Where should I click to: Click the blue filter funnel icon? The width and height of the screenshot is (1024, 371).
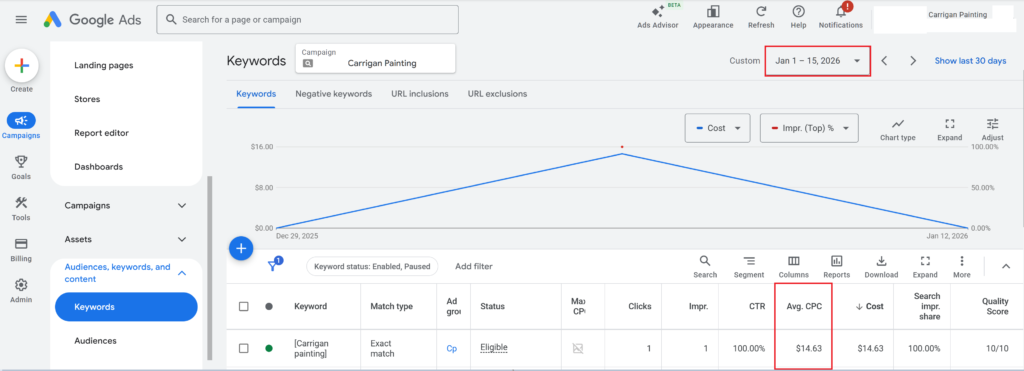point(273,266)
